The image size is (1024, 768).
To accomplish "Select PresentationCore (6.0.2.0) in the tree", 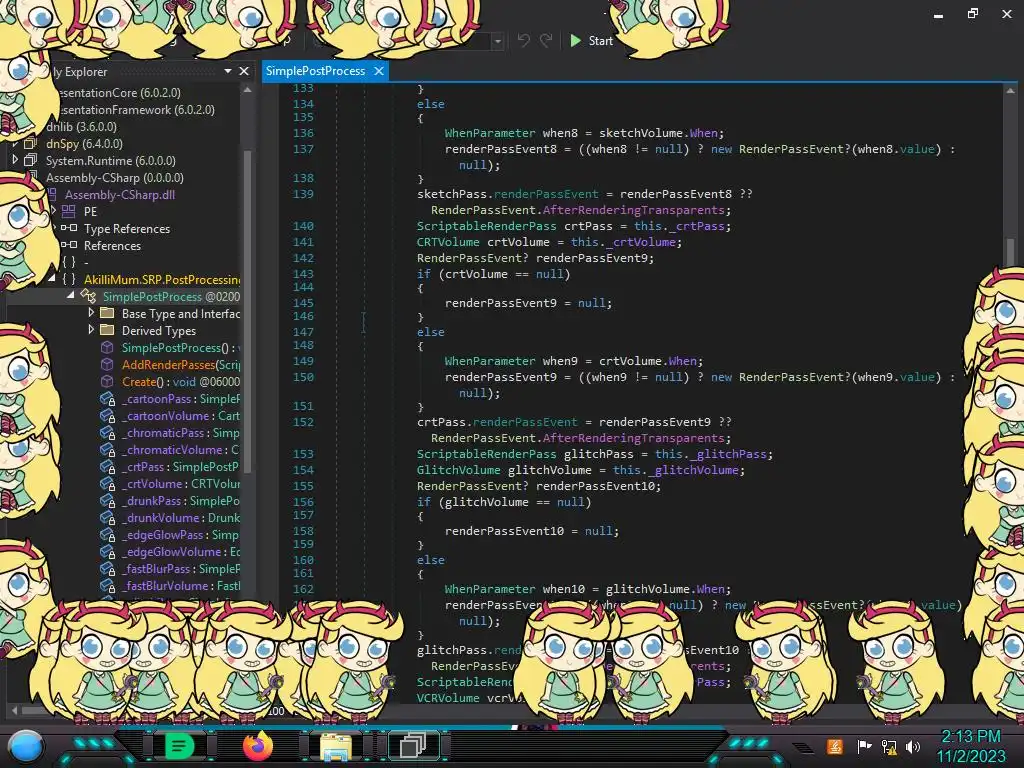I will [x=119, y=92].
